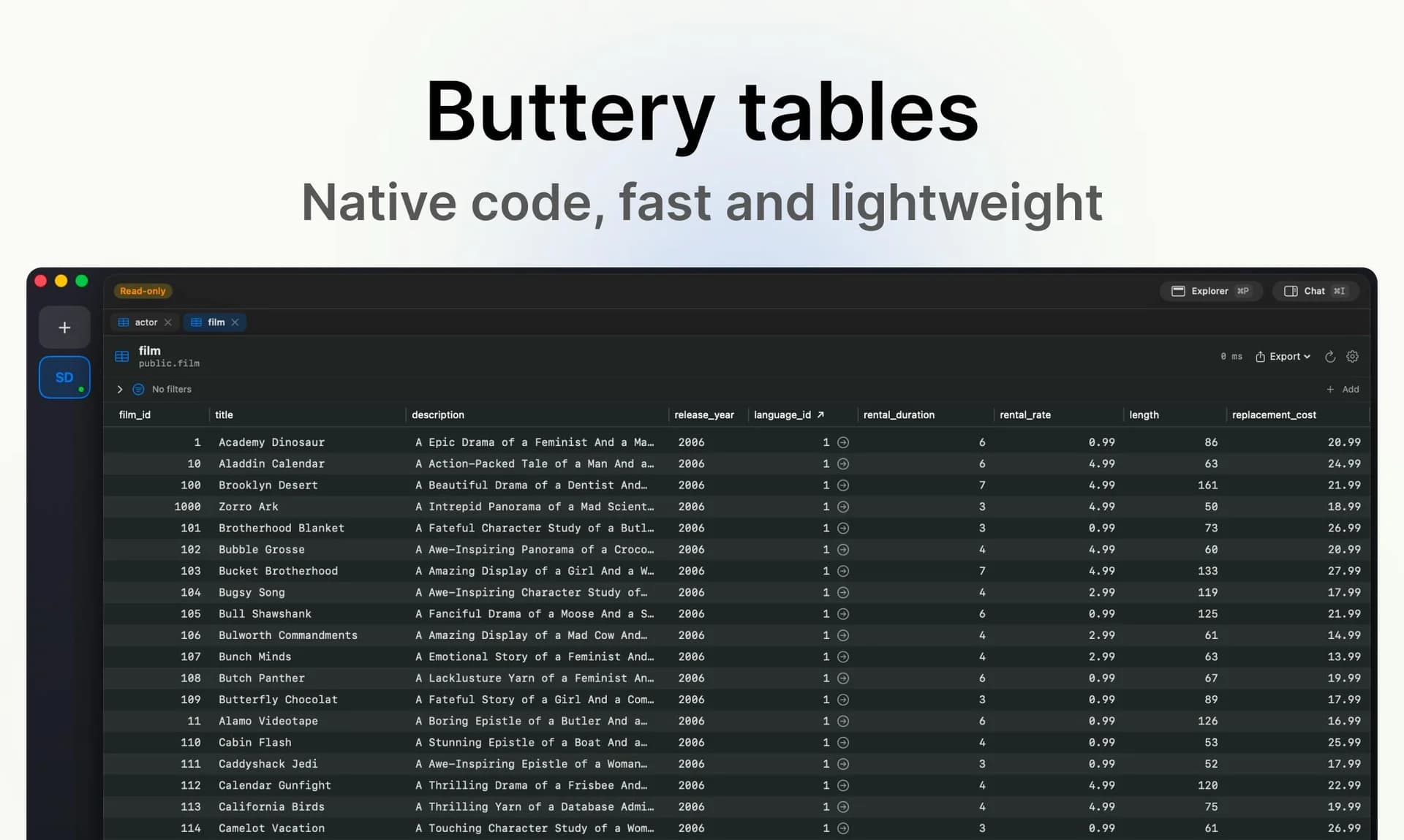Refresh the film table data
This screenshot has height=840, width=1404.
point(1330,357)
